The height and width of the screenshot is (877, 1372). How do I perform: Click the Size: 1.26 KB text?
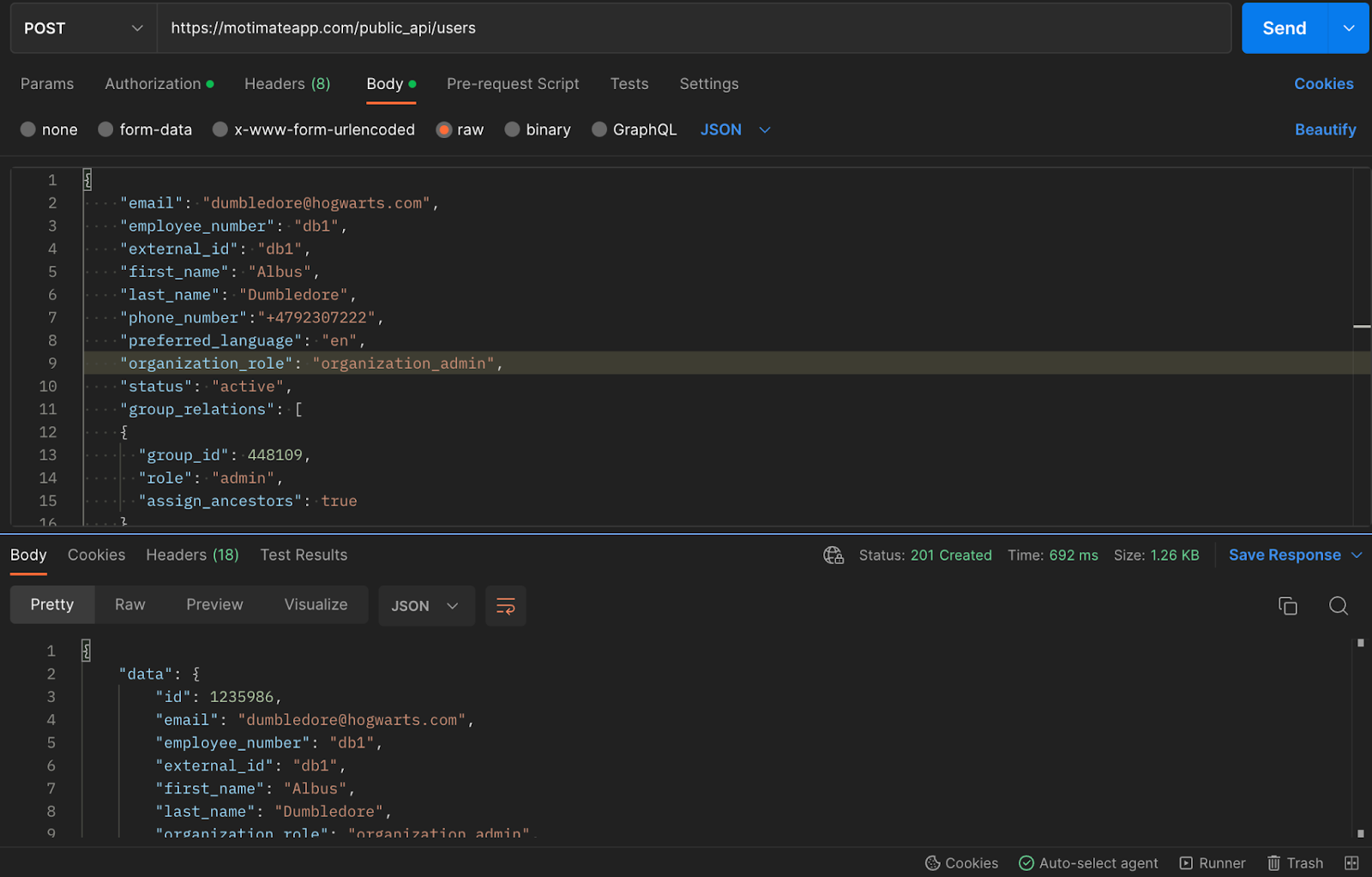coord(1157,556)
